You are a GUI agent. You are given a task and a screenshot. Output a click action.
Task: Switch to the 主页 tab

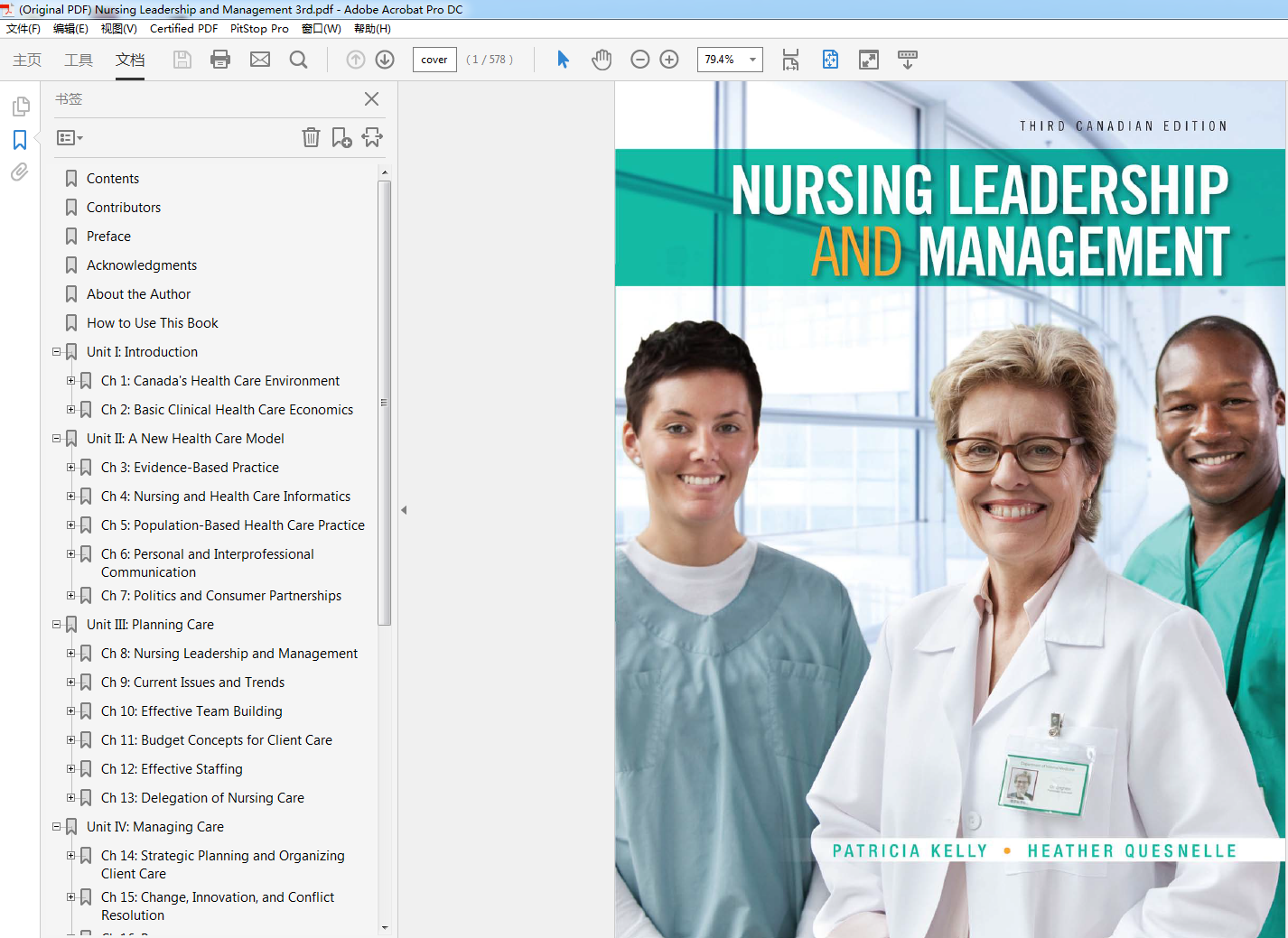click(x=27, y=60)
